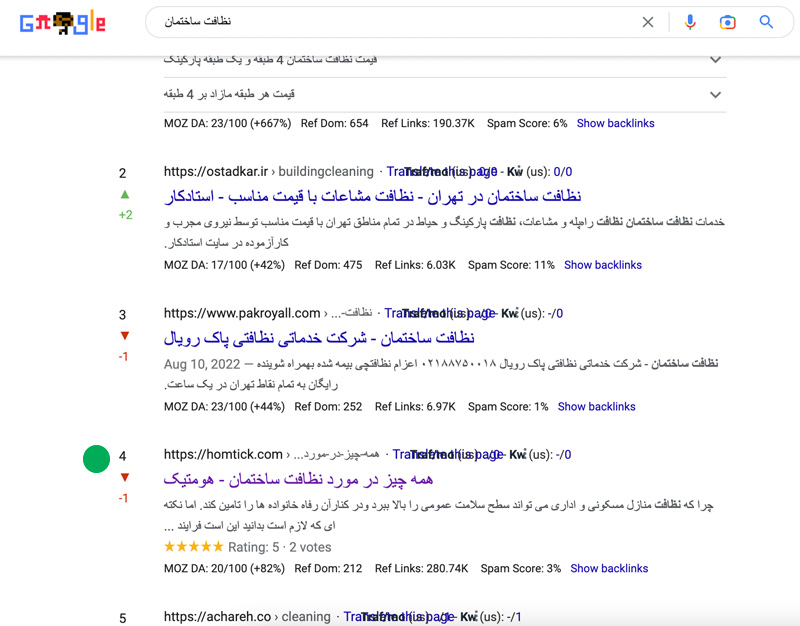Screen dimensions: 800x626
Task: Show backlinks for the MOZ DA 23/100 (+667%) row
Action: (615, 123)
